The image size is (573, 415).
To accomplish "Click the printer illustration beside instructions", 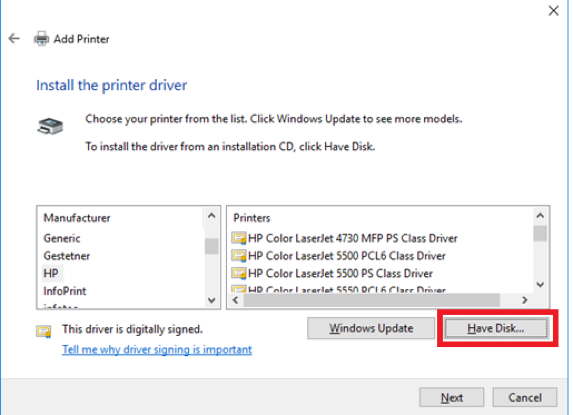I will pos(50,126).
